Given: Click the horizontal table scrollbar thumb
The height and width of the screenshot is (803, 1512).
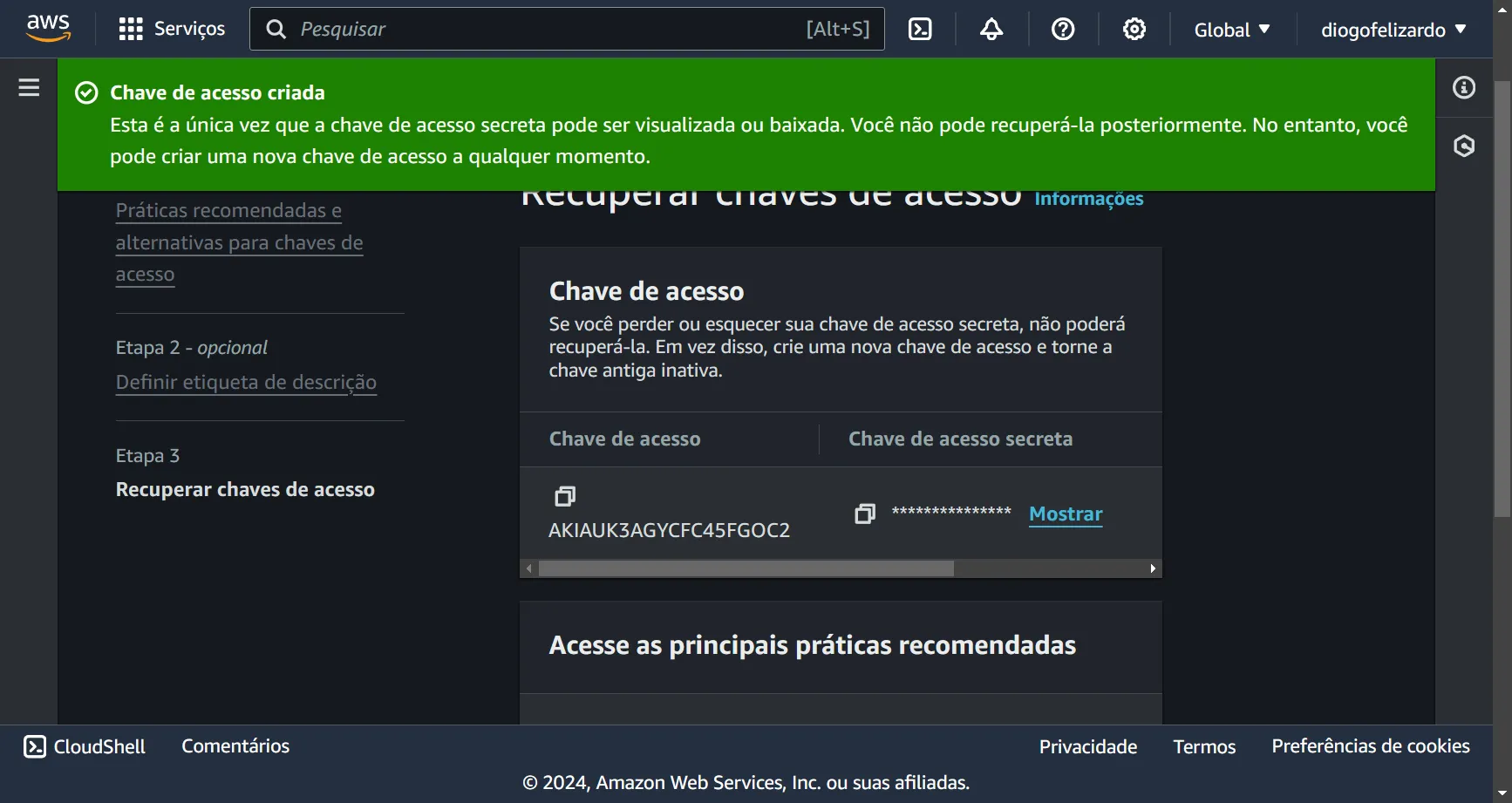Looking at the screenshot, I should [746, 568].
